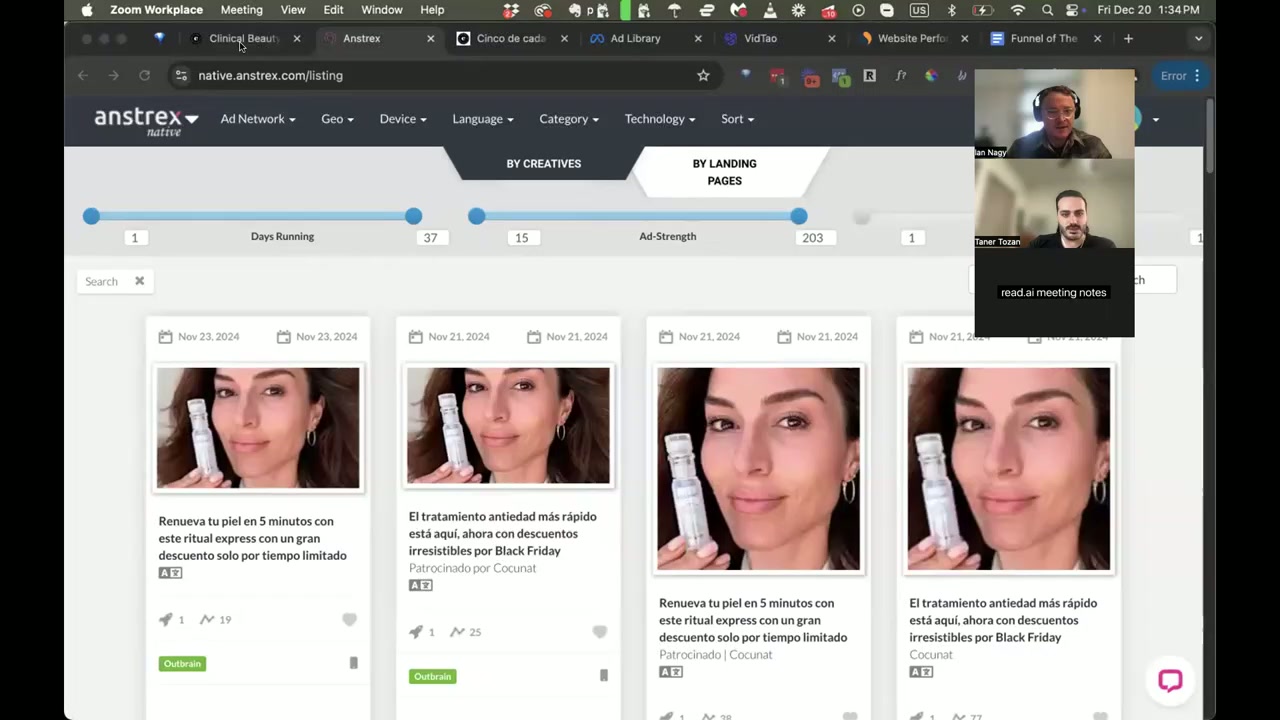The width and height of the screenshot is (1280, 720).
Task: Open the pinned diamond tab
Action: tap(159, 38)
